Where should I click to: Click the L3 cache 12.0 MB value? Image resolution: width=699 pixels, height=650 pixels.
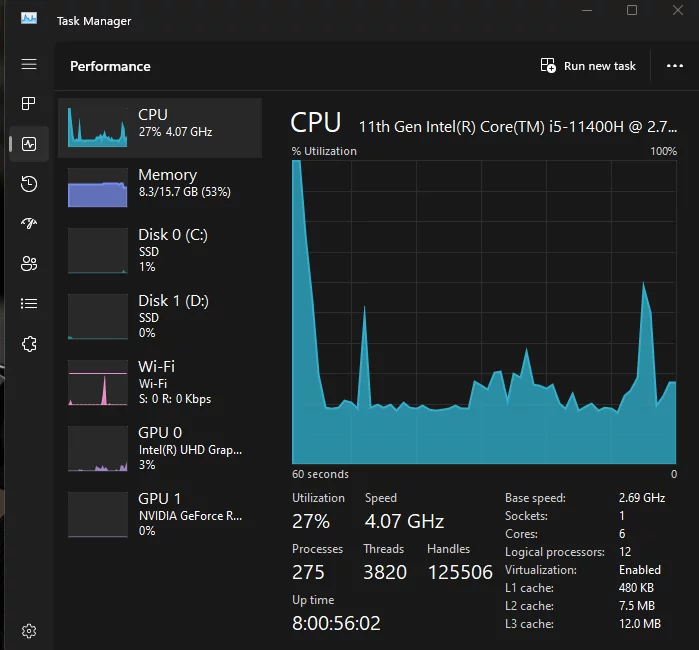(x=640, y=624)
